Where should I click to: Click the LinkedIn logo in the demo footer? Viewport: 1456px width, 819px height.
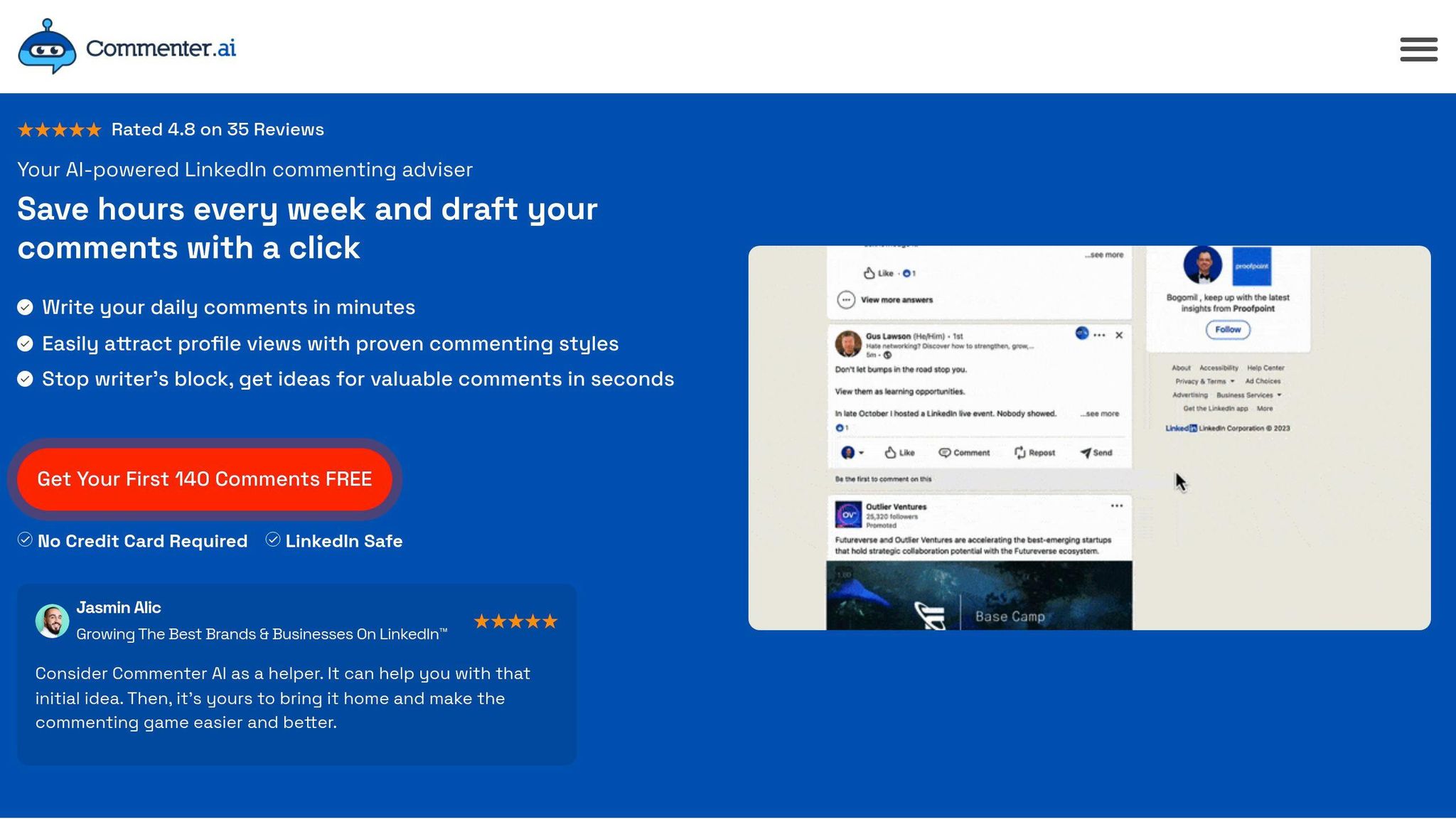tap(1182, 429)
